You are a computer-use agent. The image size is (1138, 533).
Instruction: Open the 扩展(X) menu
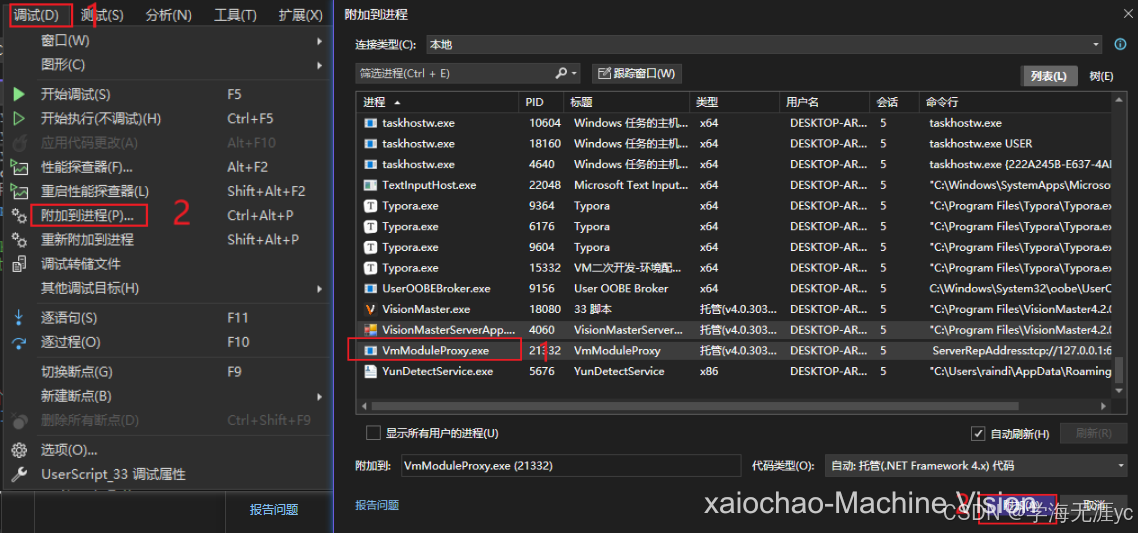300,15
